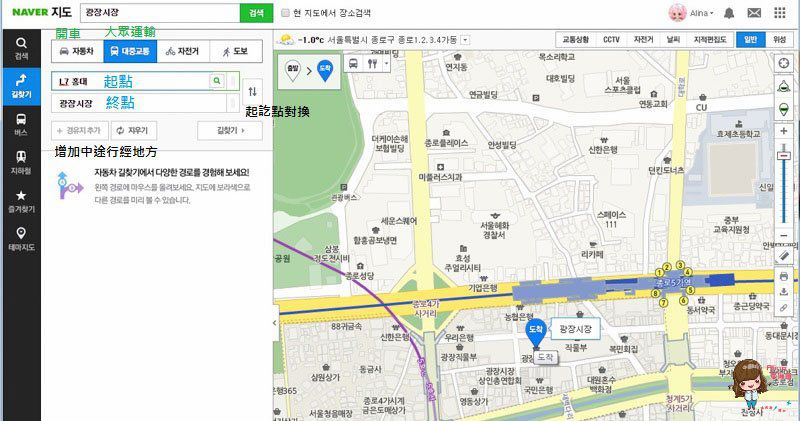Select the ruler distance-measure tool
Screen dimensions: 800x421
(784, 256)
